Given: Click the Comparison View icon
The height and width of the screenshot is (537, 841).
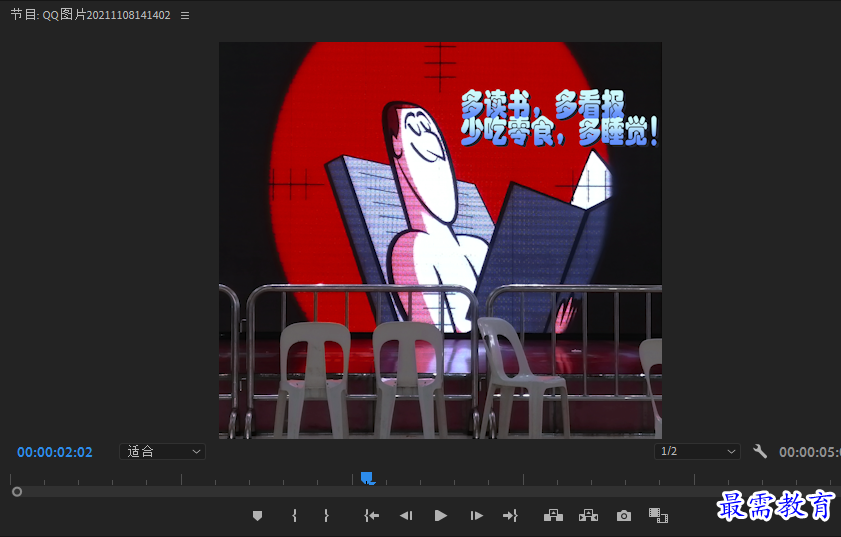Looking at the screenshot, I should pos(658,516).
